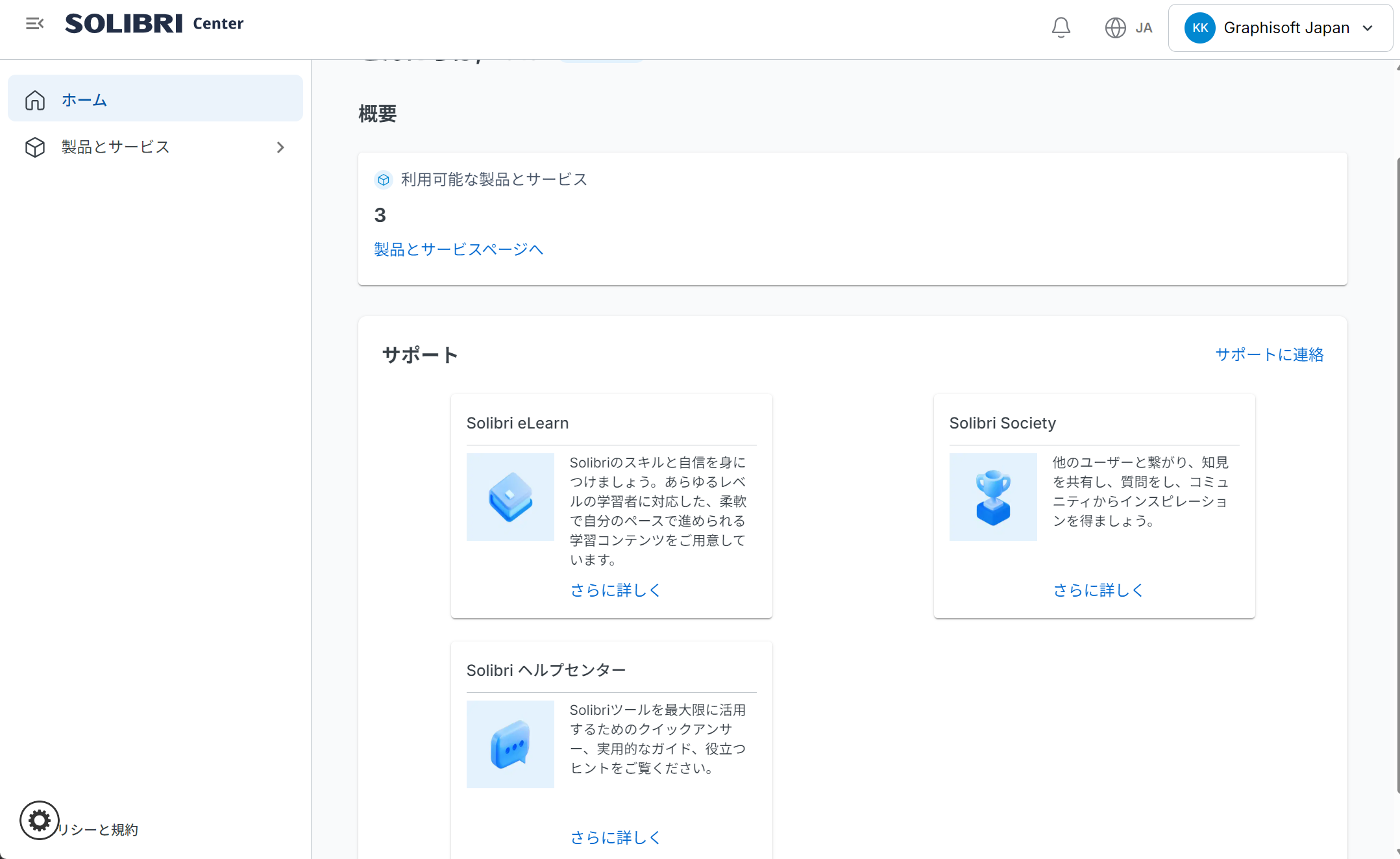Click the Solibri ヘルプセンター card title

pyautogui.click(x=546, y=671)
